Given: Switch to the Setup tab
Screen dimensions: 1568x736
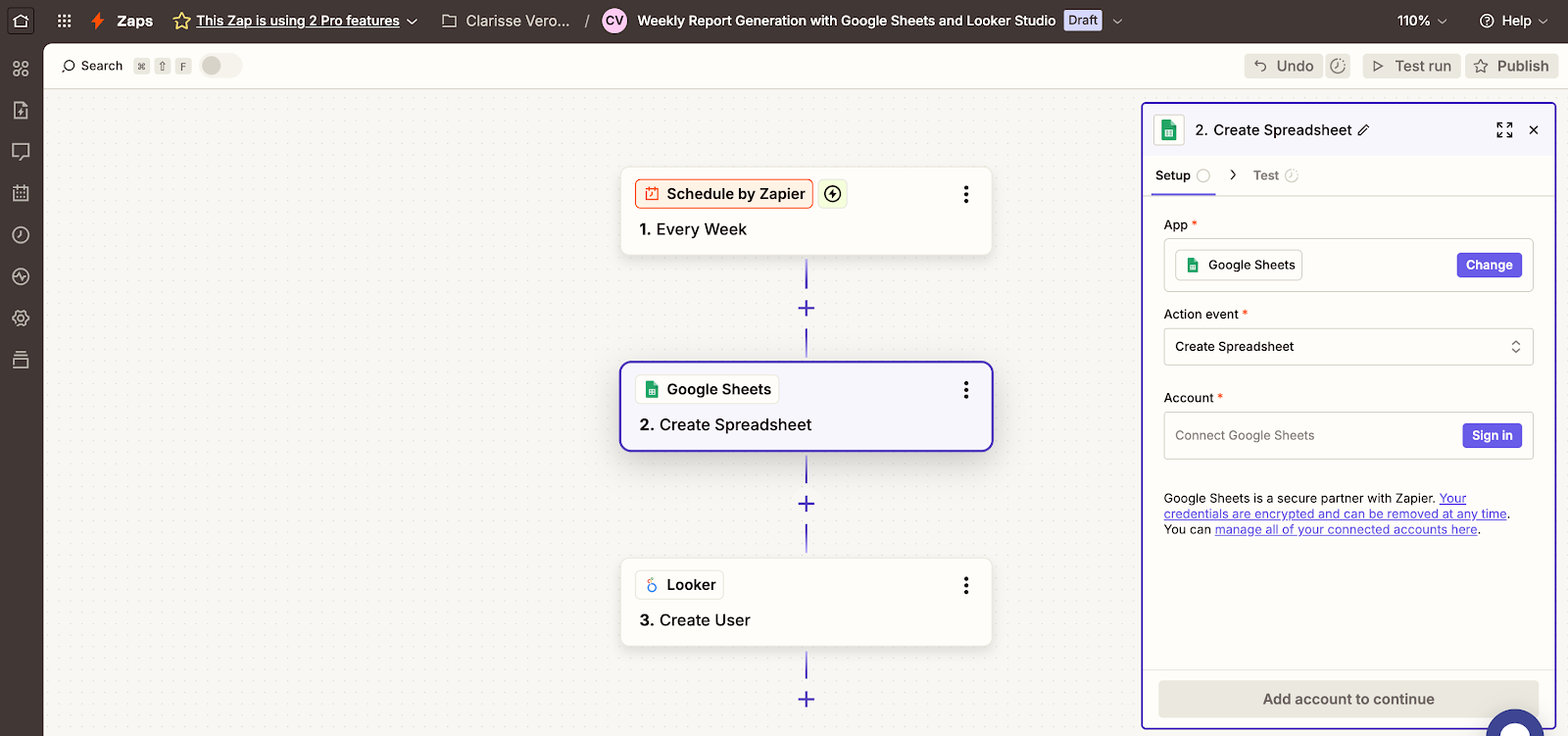Looking at the screenshot, I should pos(1183,175).
